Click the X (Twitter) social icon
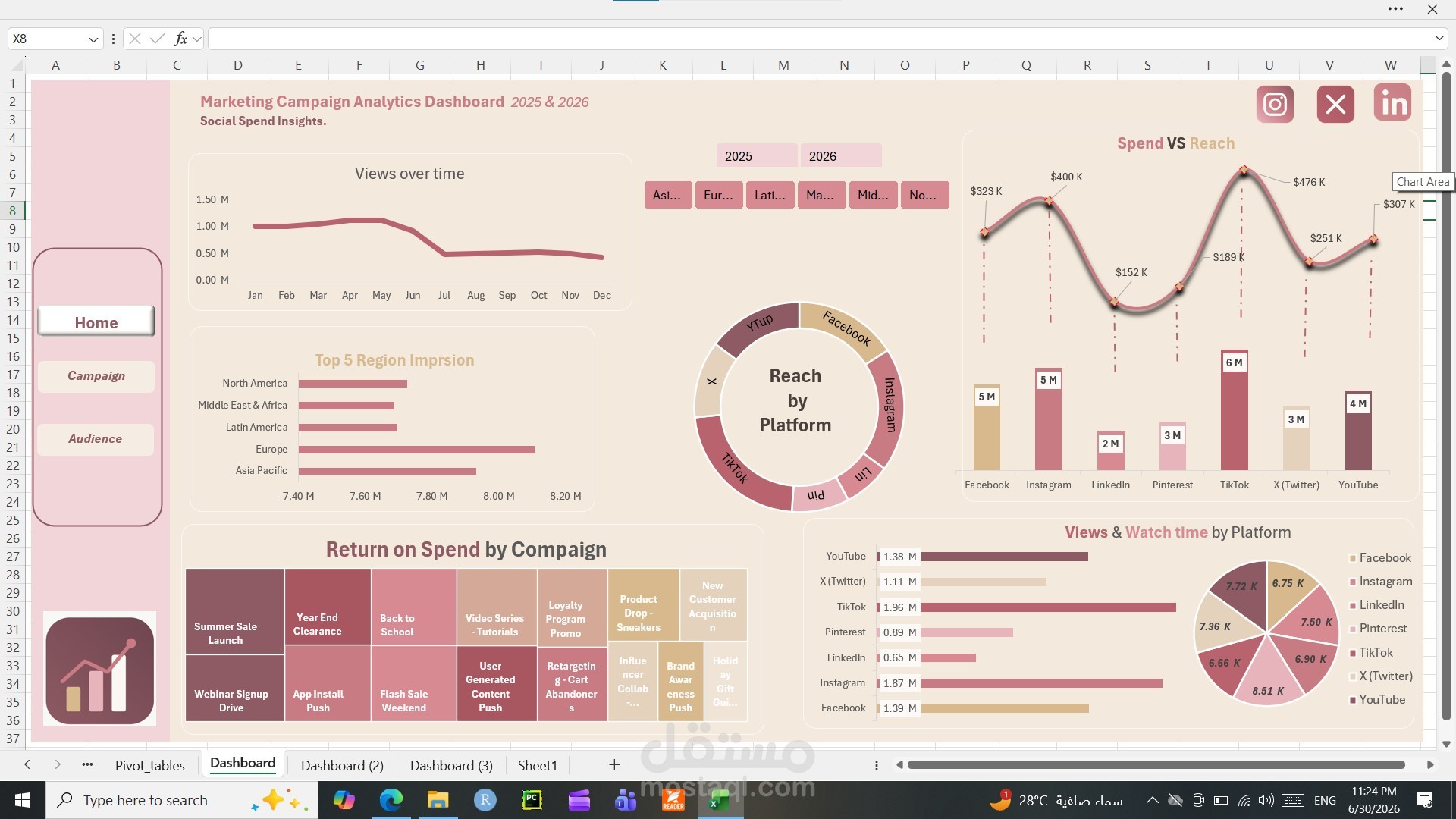1456x819 pixels. pyautogui.click(x=1335, y=104)
